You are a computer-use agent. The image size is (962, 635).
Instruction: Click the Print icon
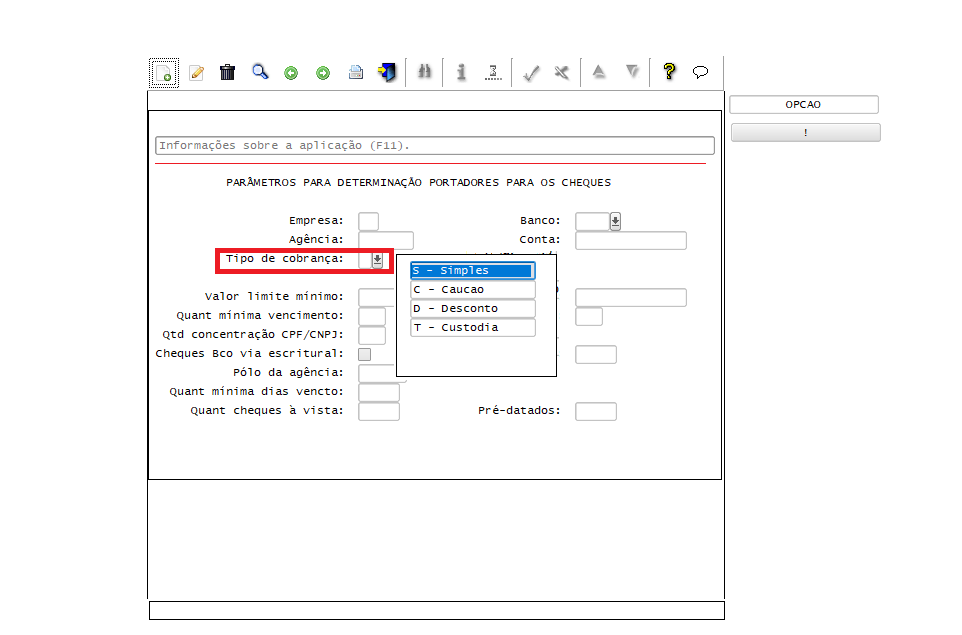(356, 72)
